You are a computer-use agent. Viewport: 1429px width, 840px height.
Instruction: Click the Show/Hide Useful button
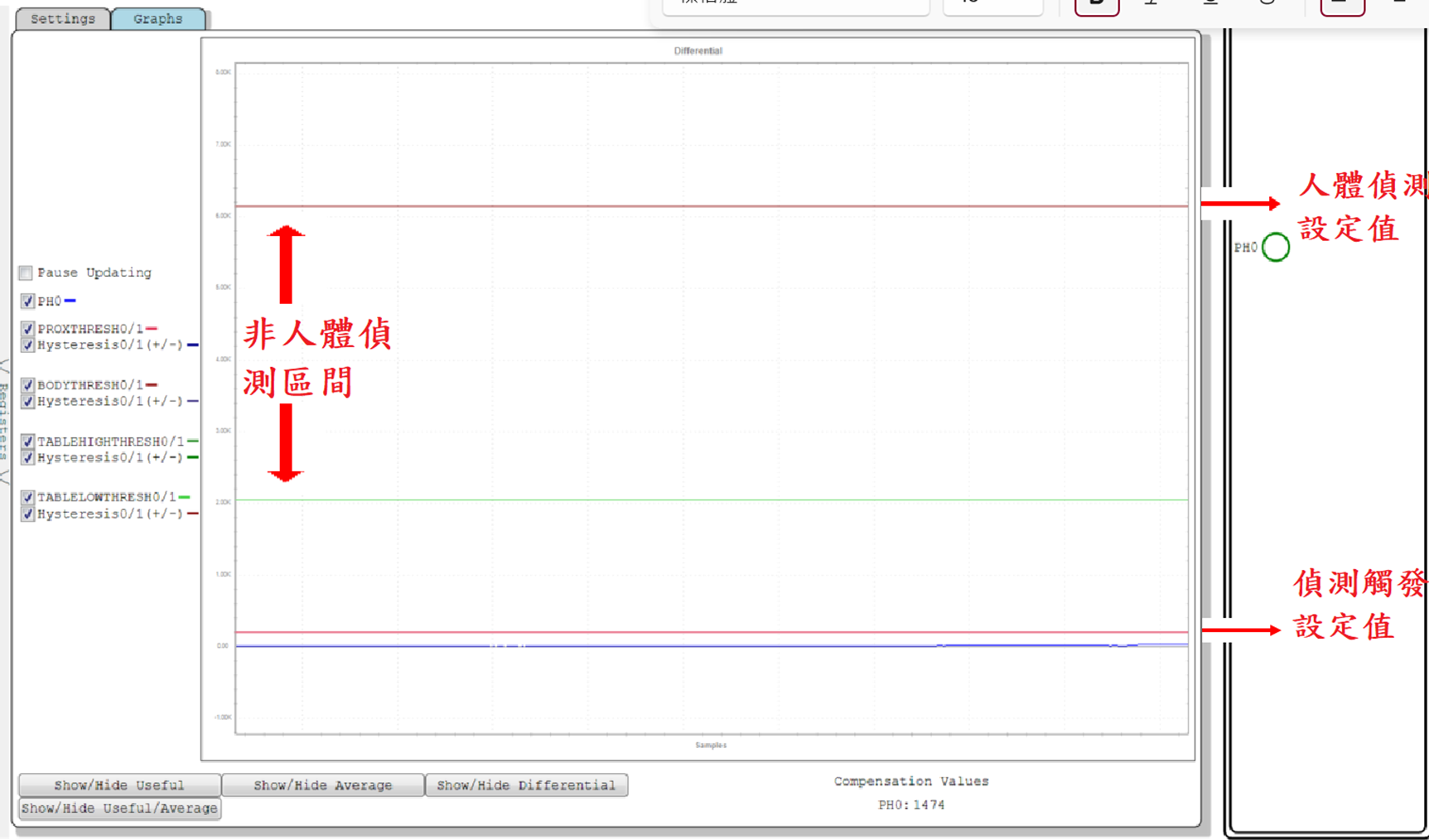(119, 784)
